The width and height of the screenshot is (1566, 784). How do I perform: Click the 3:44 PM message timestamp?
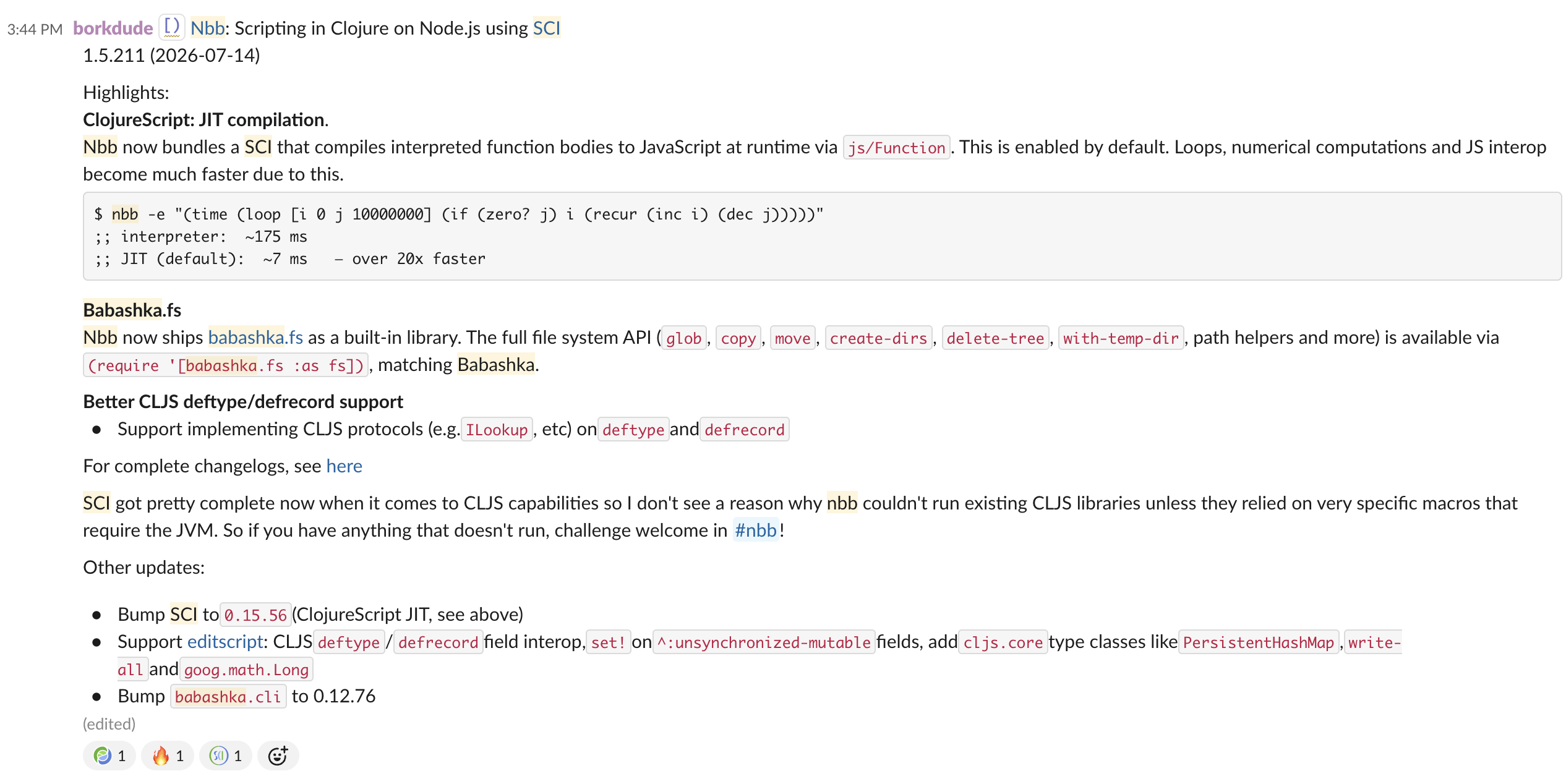[35, 29]
